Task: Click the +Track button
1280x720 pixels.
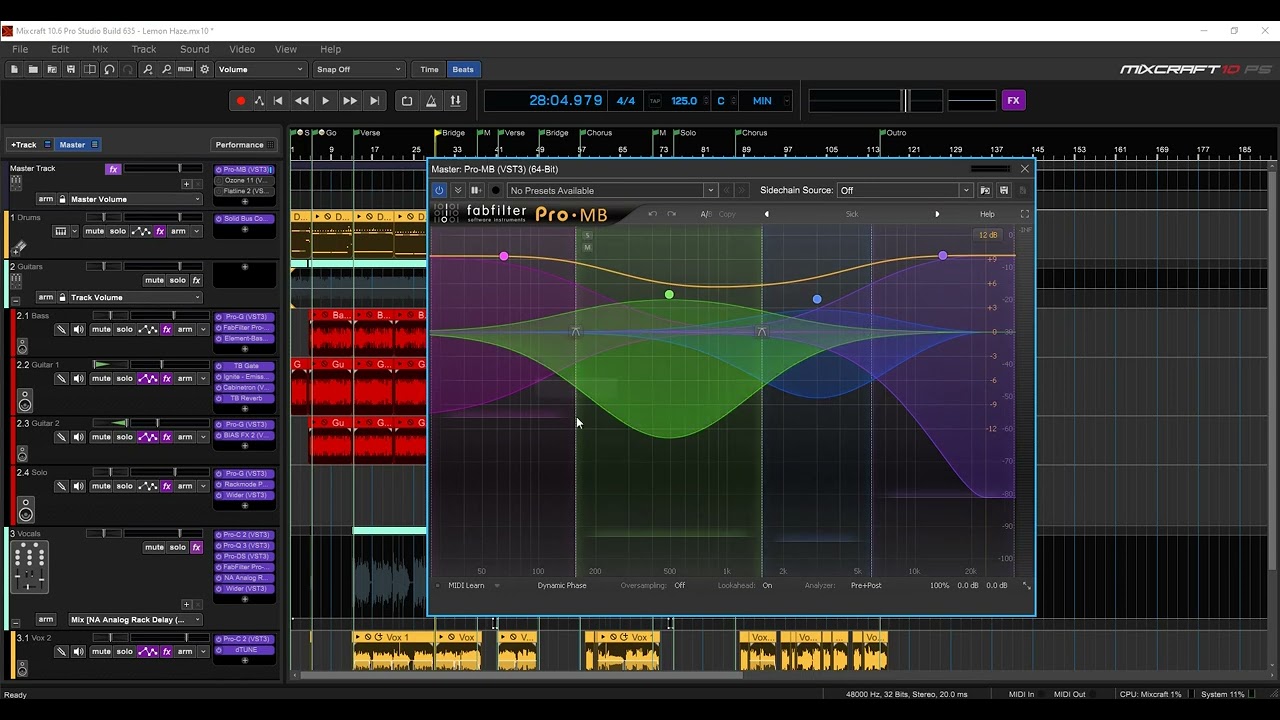Action: 23,145
